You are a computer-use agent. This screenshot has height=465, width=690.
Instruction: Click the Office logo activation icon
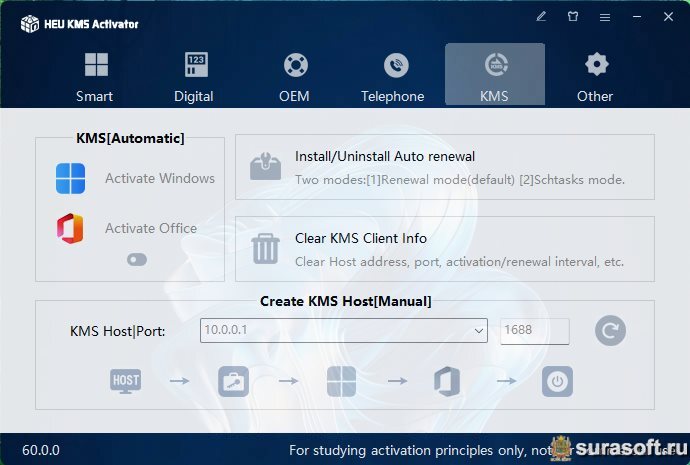click(70, 229)
